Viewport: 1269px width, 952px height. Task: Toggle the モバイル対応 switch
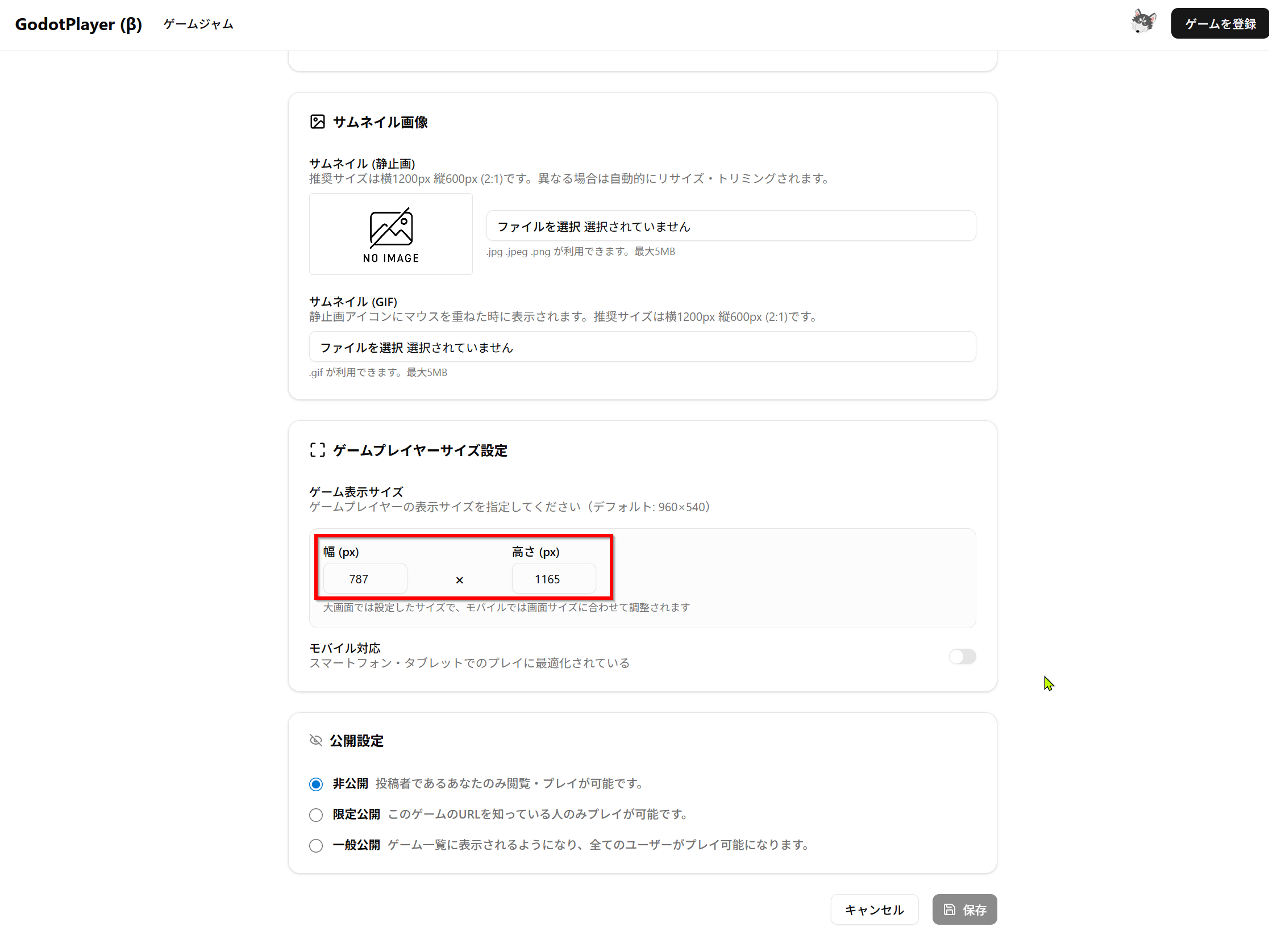(x=962, y=656)
